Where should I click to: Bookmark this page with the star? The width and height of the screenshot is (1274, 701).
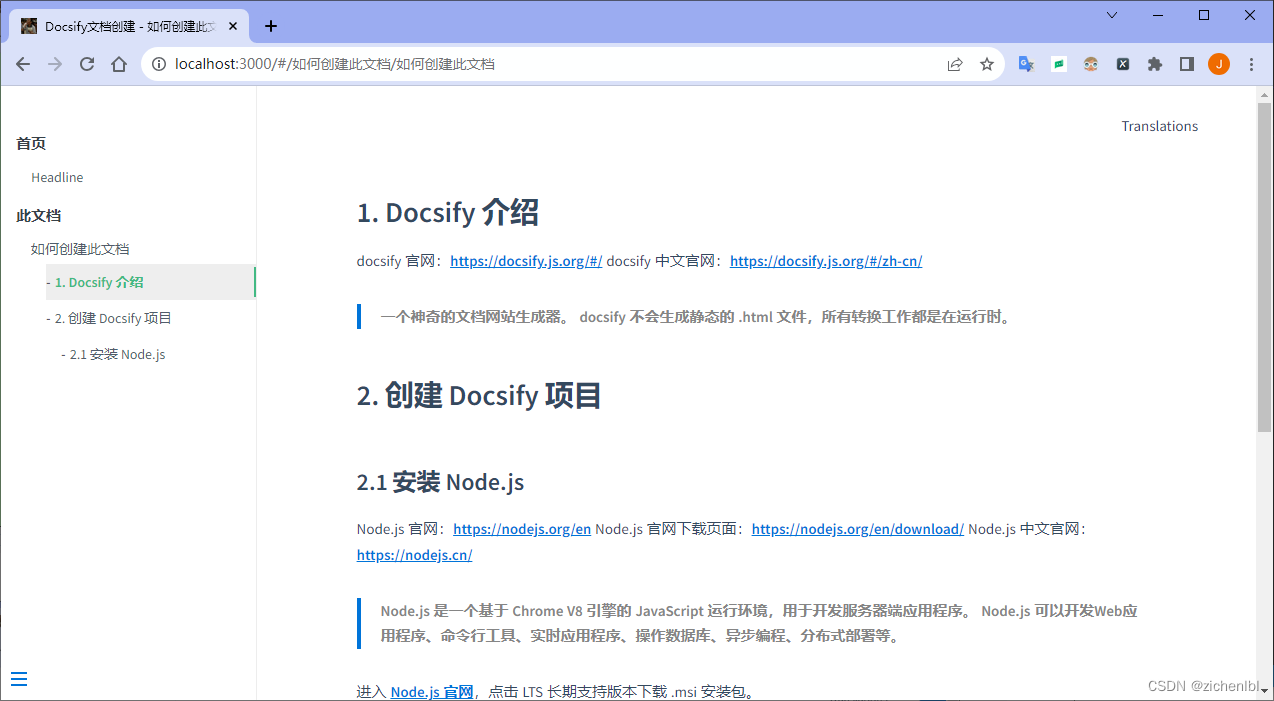(x=987, y=64)
